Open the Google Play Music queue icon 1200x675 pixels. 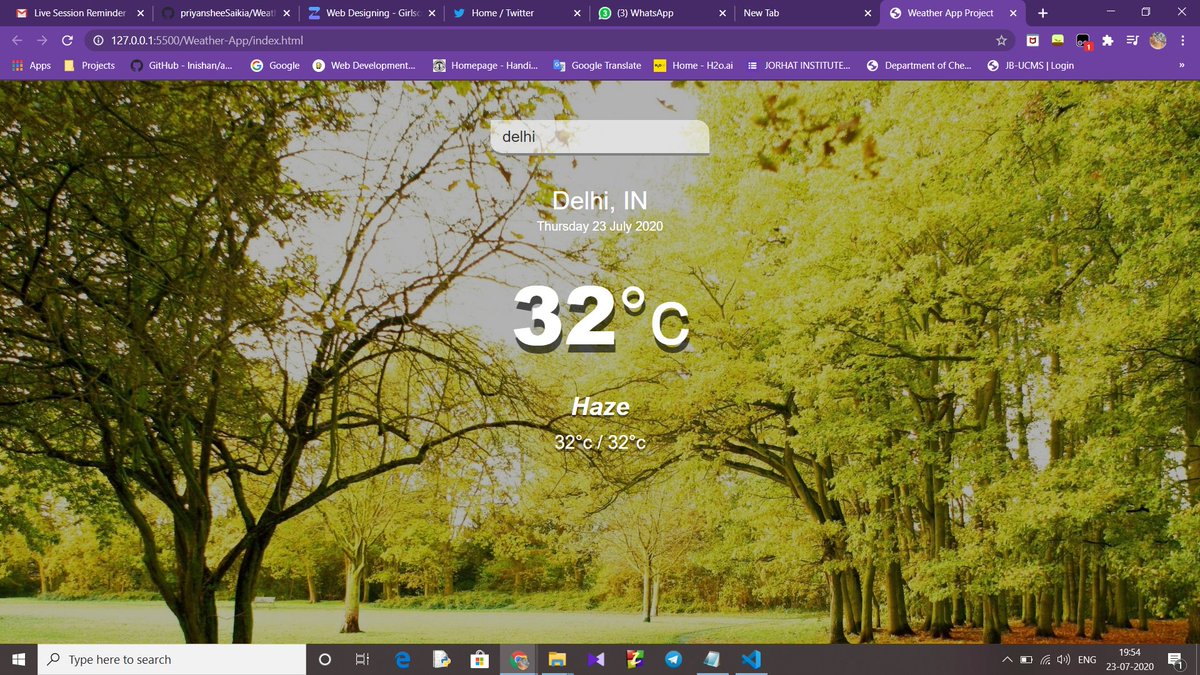1132,41
